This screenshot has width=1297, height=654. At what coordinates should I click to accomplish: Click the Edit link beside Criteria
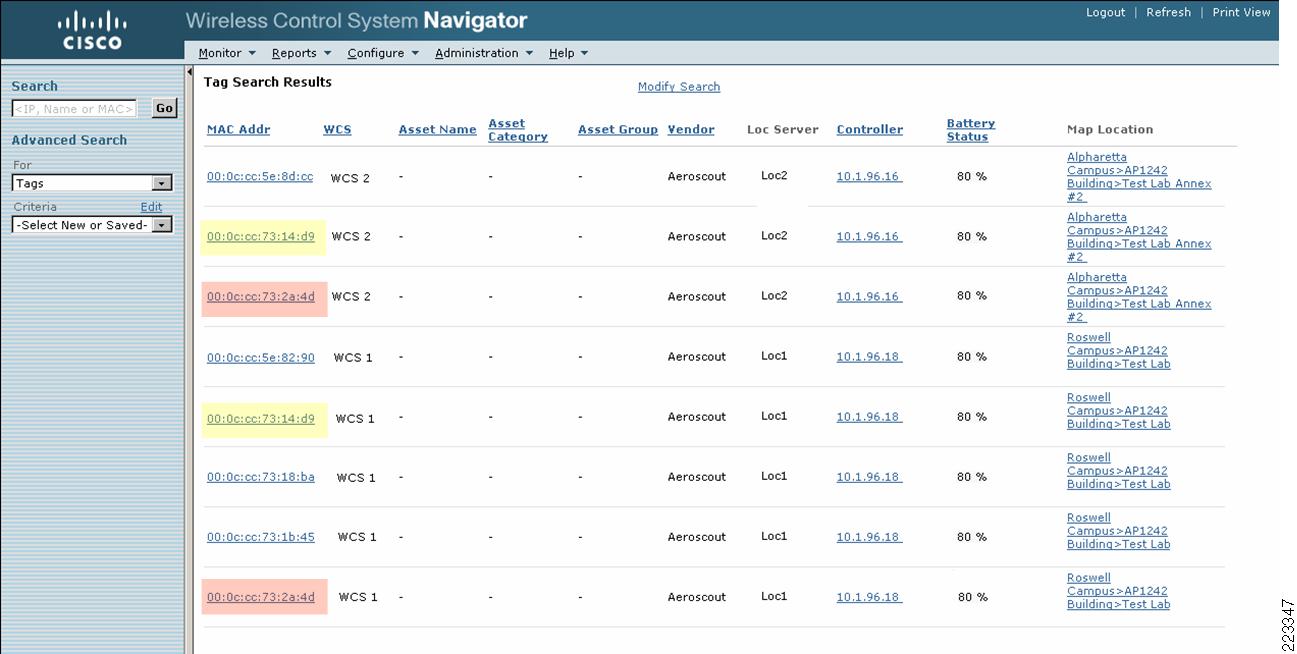(x=151, y=207)
